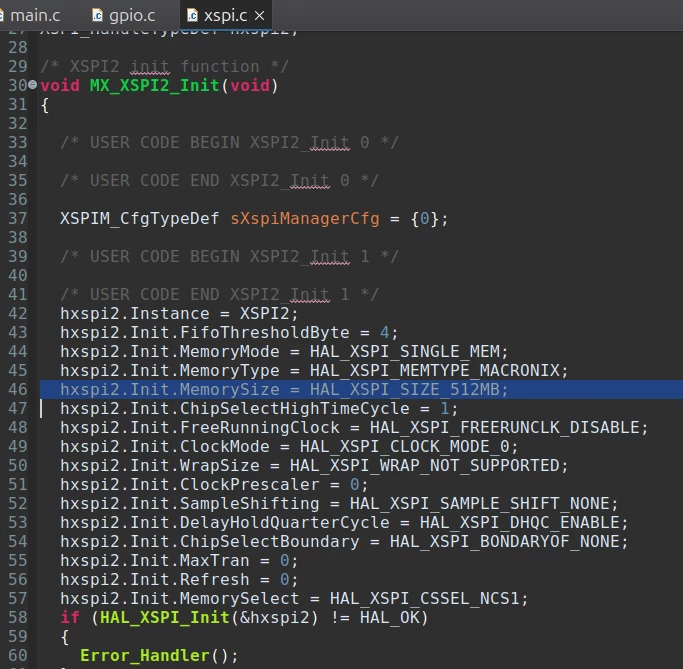
Task: Click HAL_XSPI_SINGLE_MEM constant
Action: [405, 351]
